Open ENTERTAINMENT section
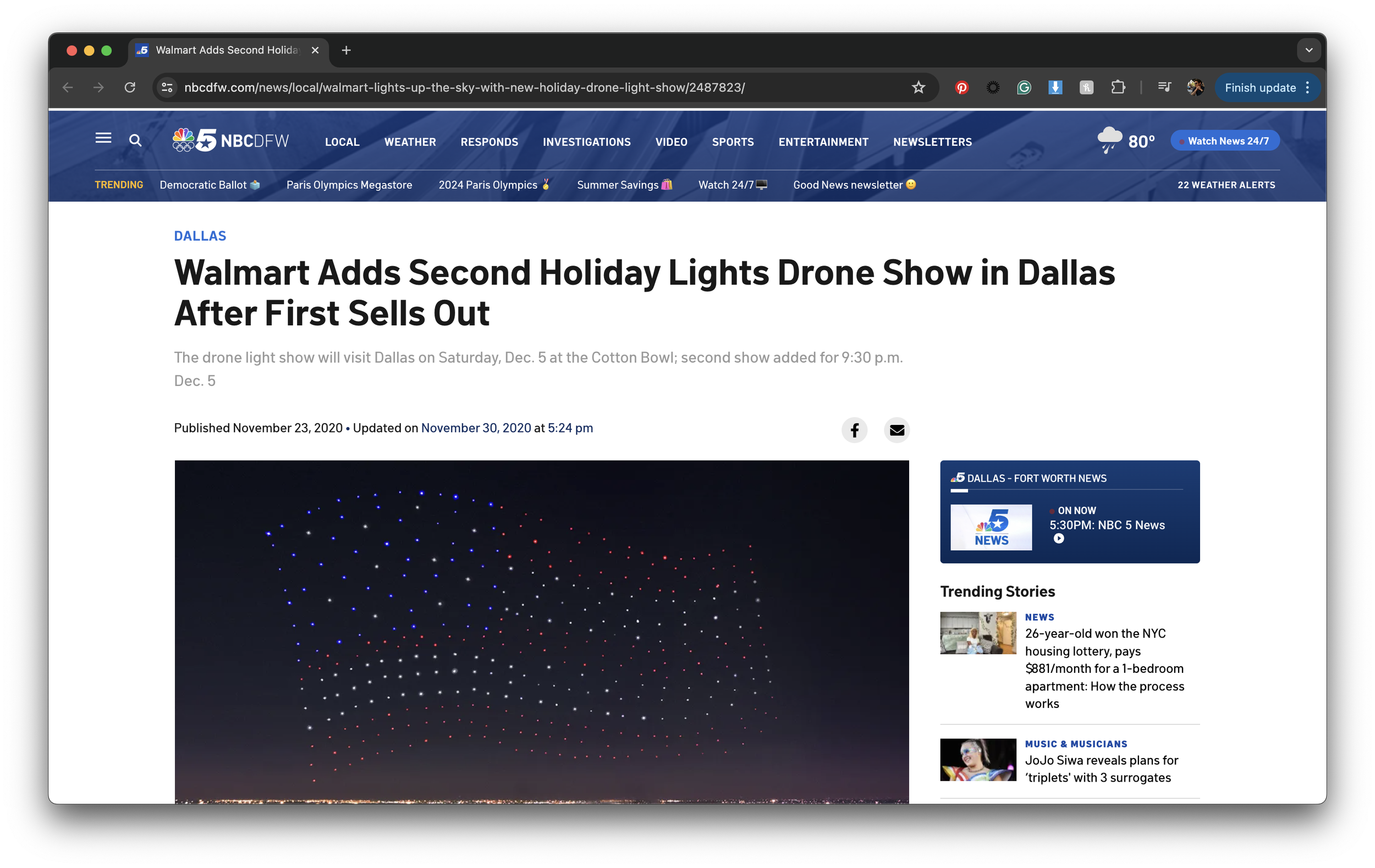The image size is (1375, 868). (823, 142)
